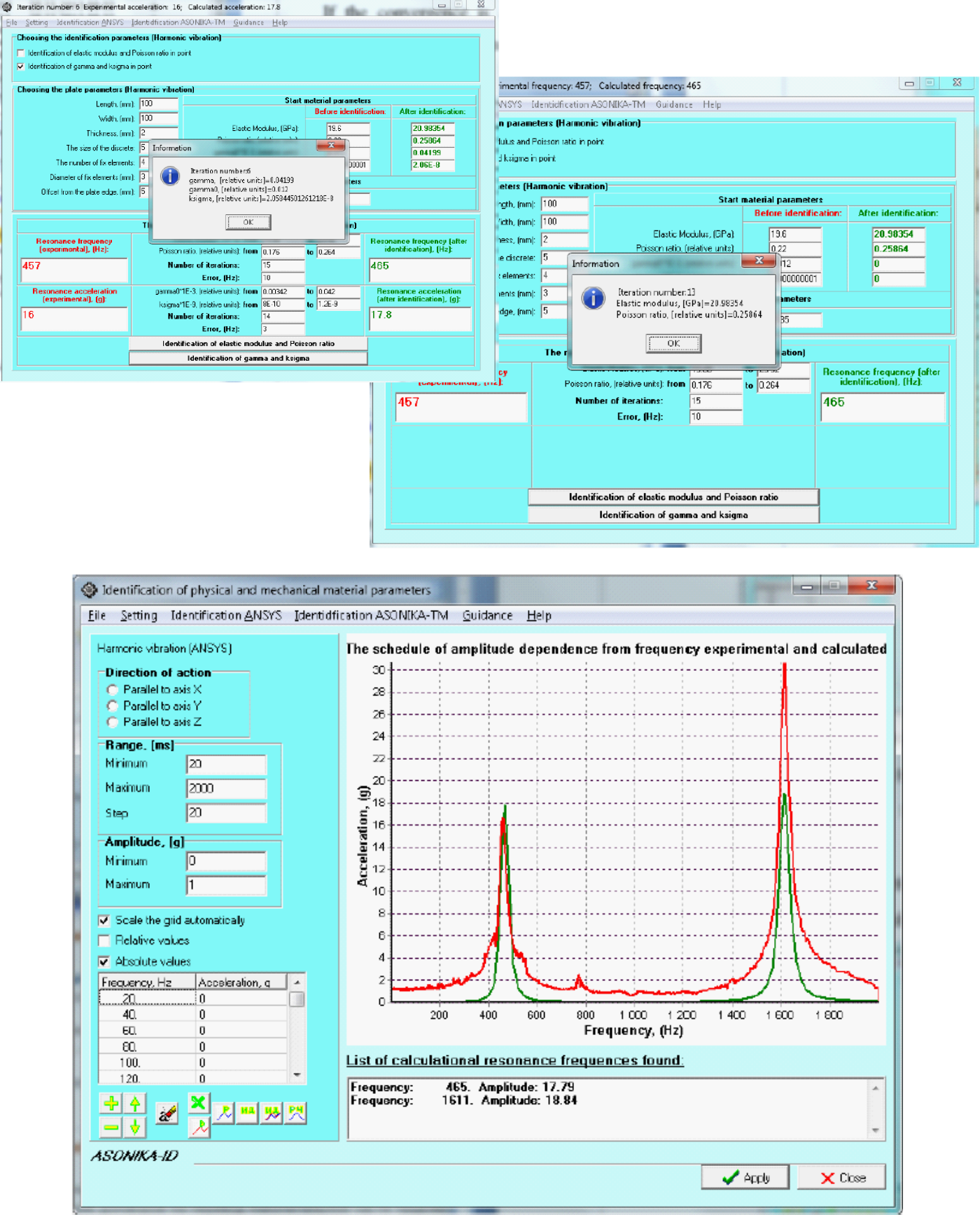The width and height of the screenshot is (980, 1215).
Task: Click Identification of gamma and ksigma button
Action: 673,515
